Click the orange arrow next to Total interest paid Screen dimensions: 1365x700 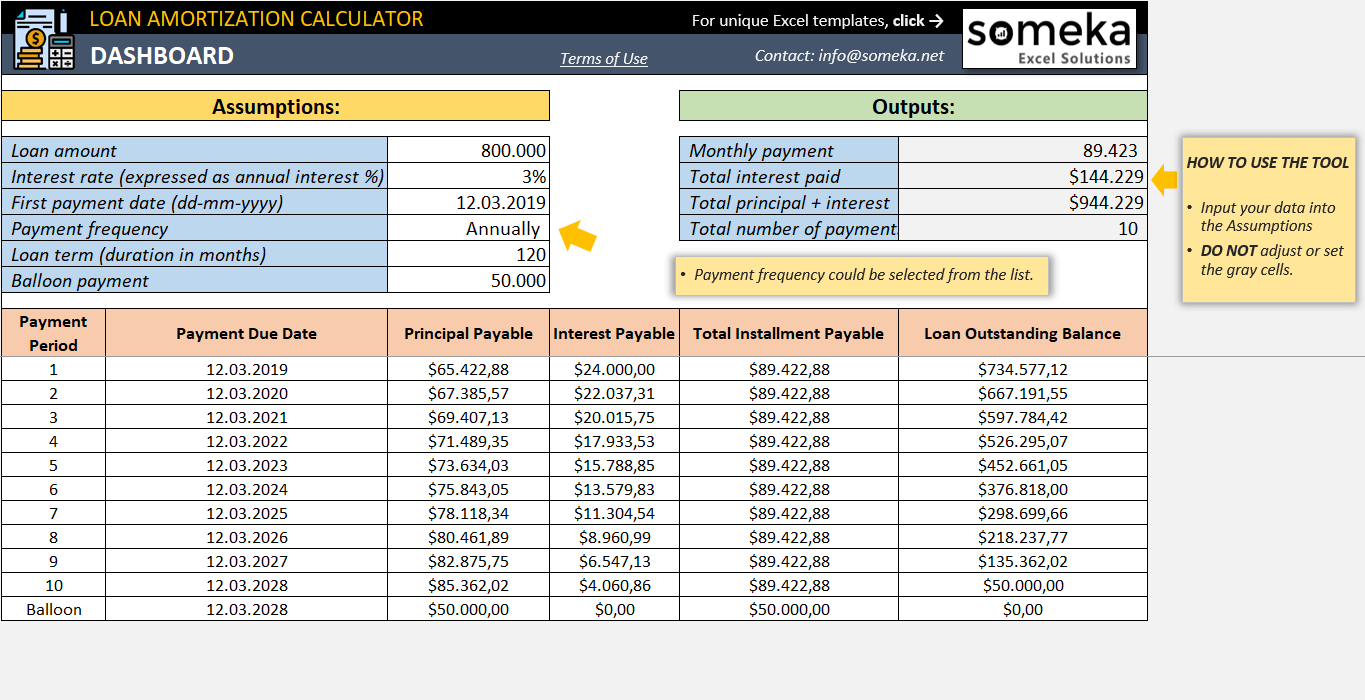tap(1165, 180)
